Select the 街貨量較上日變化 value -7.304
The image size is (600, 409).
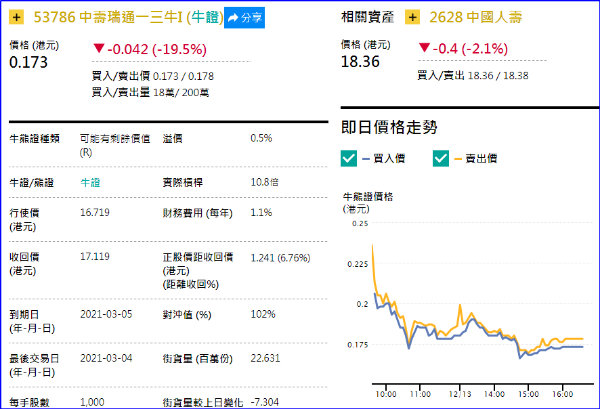click(x=265, y=402)
